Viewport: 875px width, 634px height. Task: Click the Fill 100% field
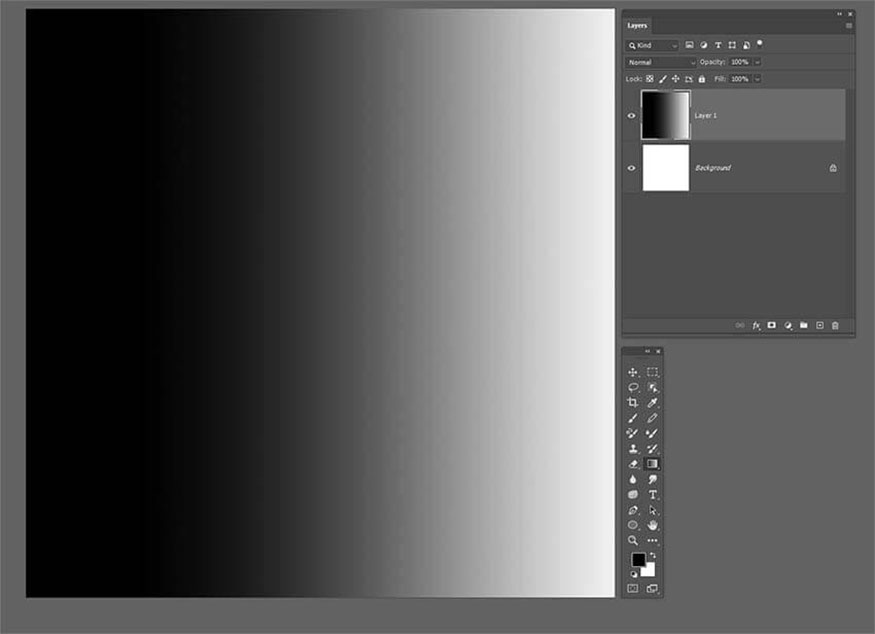pos(740,79)
